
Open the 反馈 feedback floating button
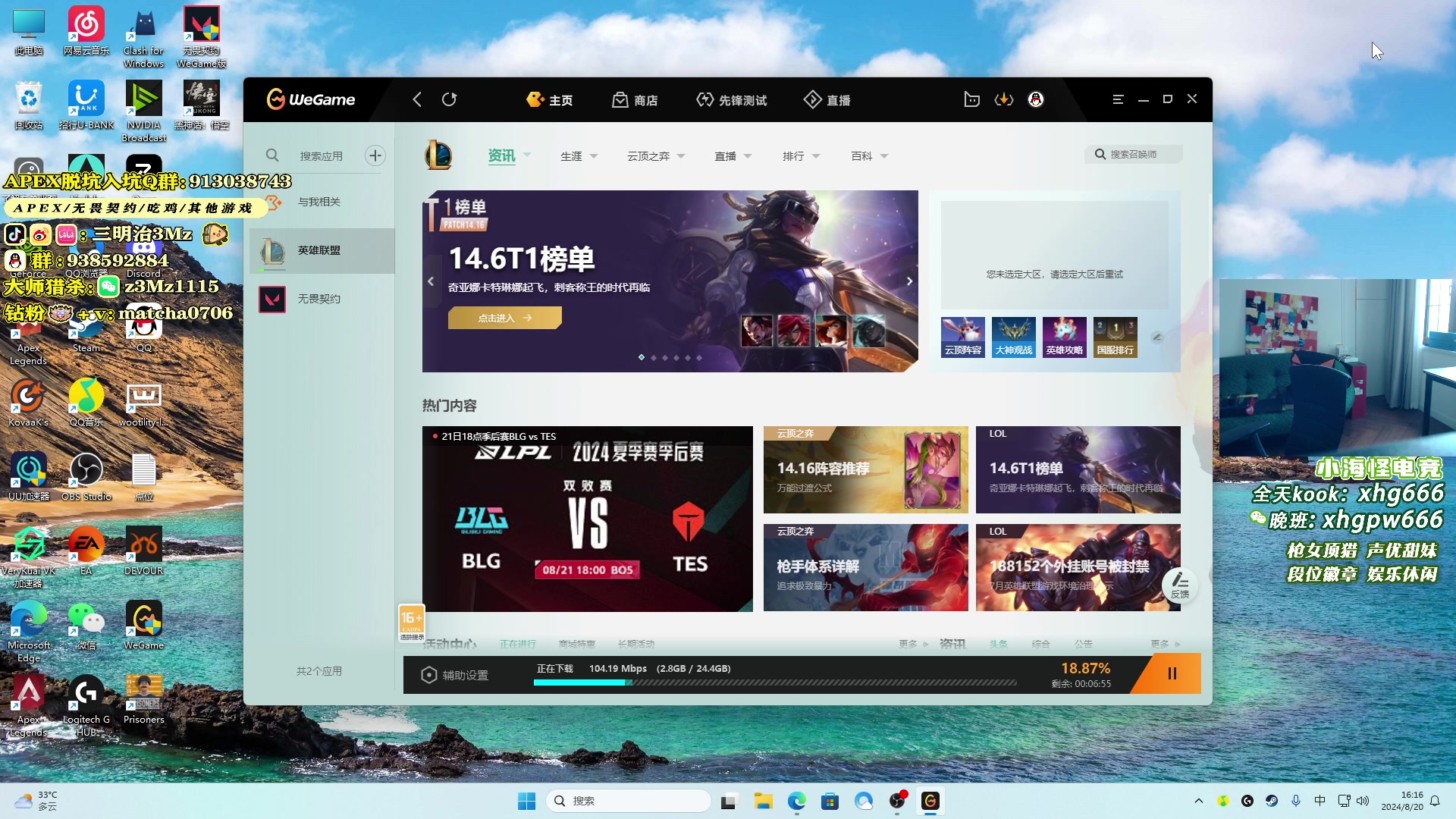coord(1180,585)
